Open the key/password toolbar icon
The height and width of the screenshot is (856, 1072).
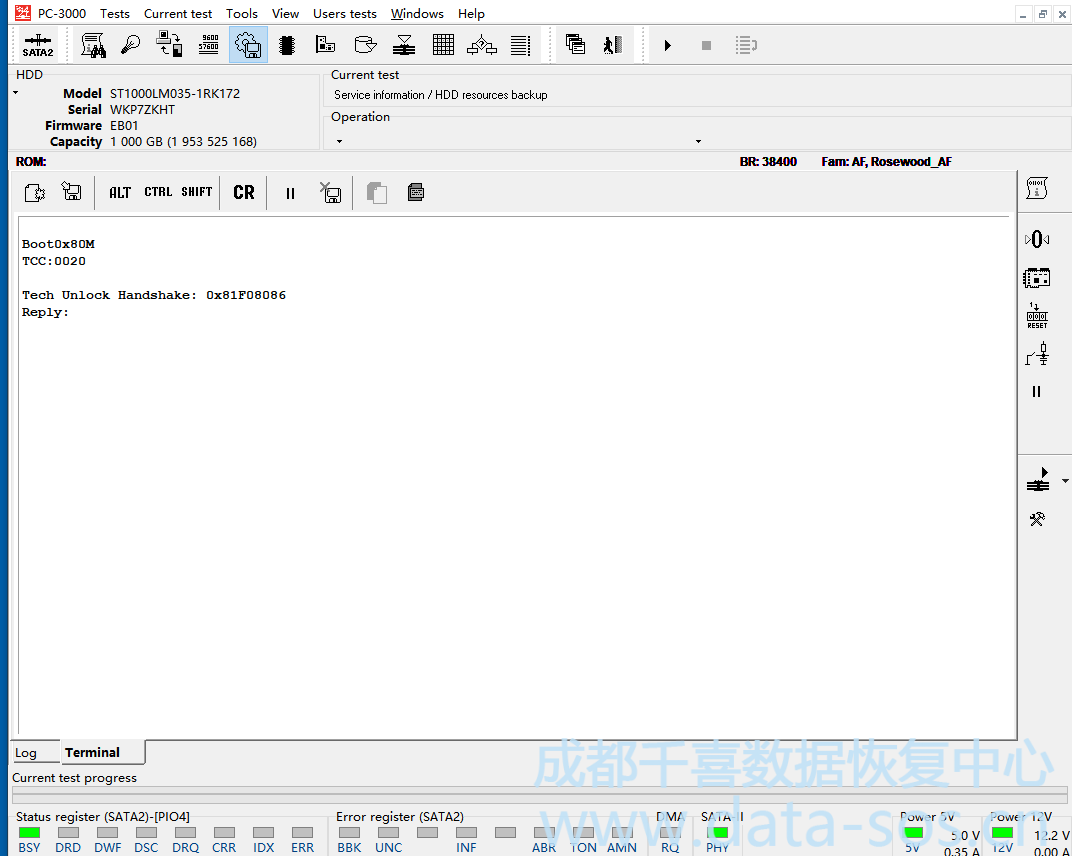coord(131,45)
